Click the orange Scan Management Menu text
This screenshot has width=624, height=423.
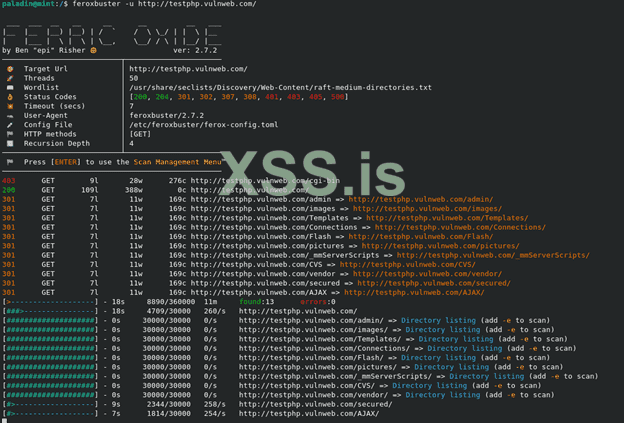(x=177, y=162)
